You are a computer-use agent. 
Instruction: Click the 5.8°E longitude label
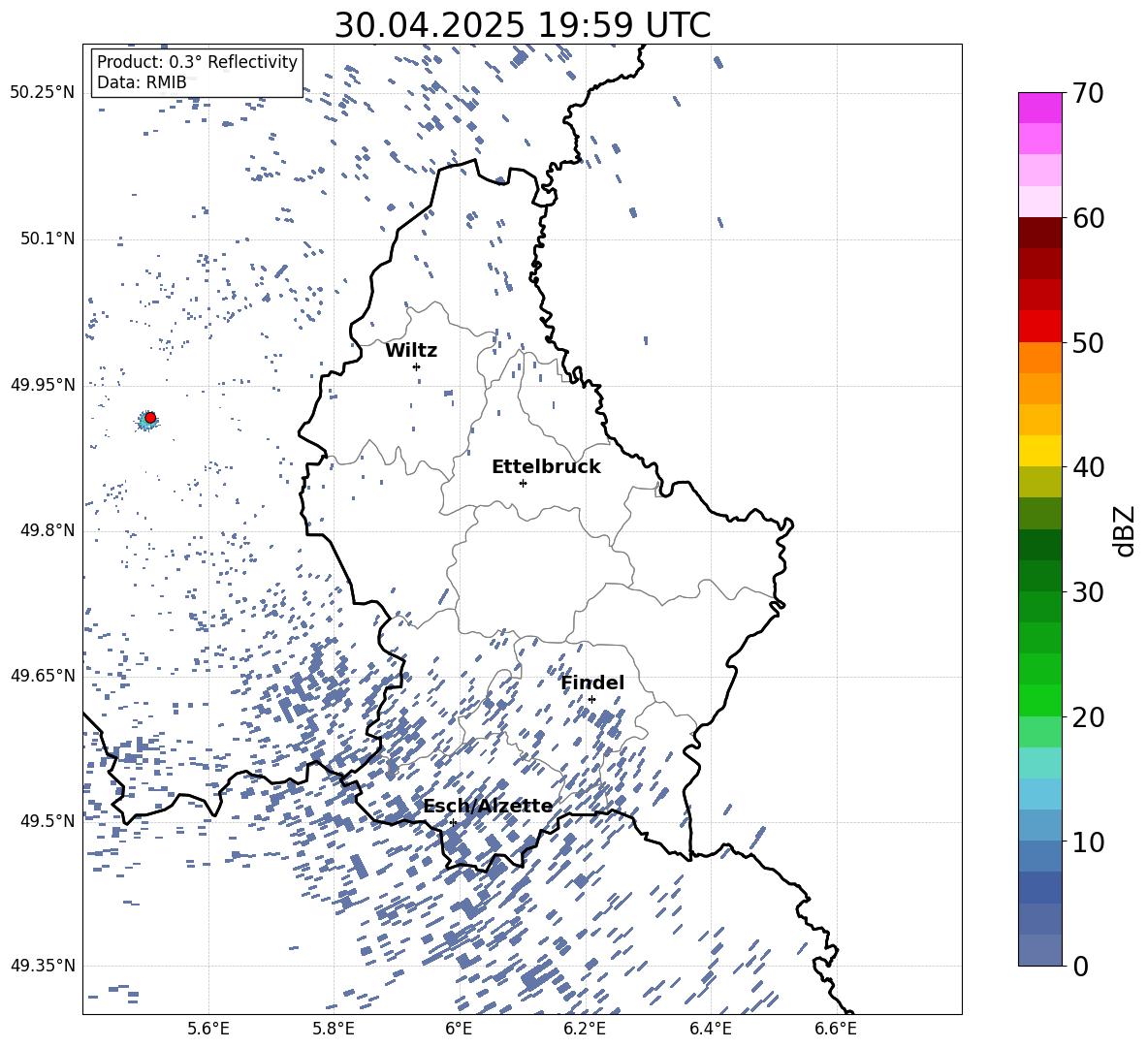[x=334, y=1029]
